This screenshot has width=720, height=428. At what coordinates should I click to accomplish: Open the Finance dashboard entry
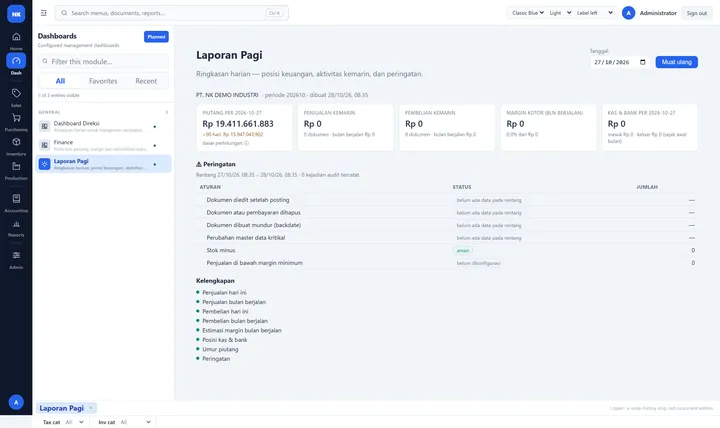point(103,145)
